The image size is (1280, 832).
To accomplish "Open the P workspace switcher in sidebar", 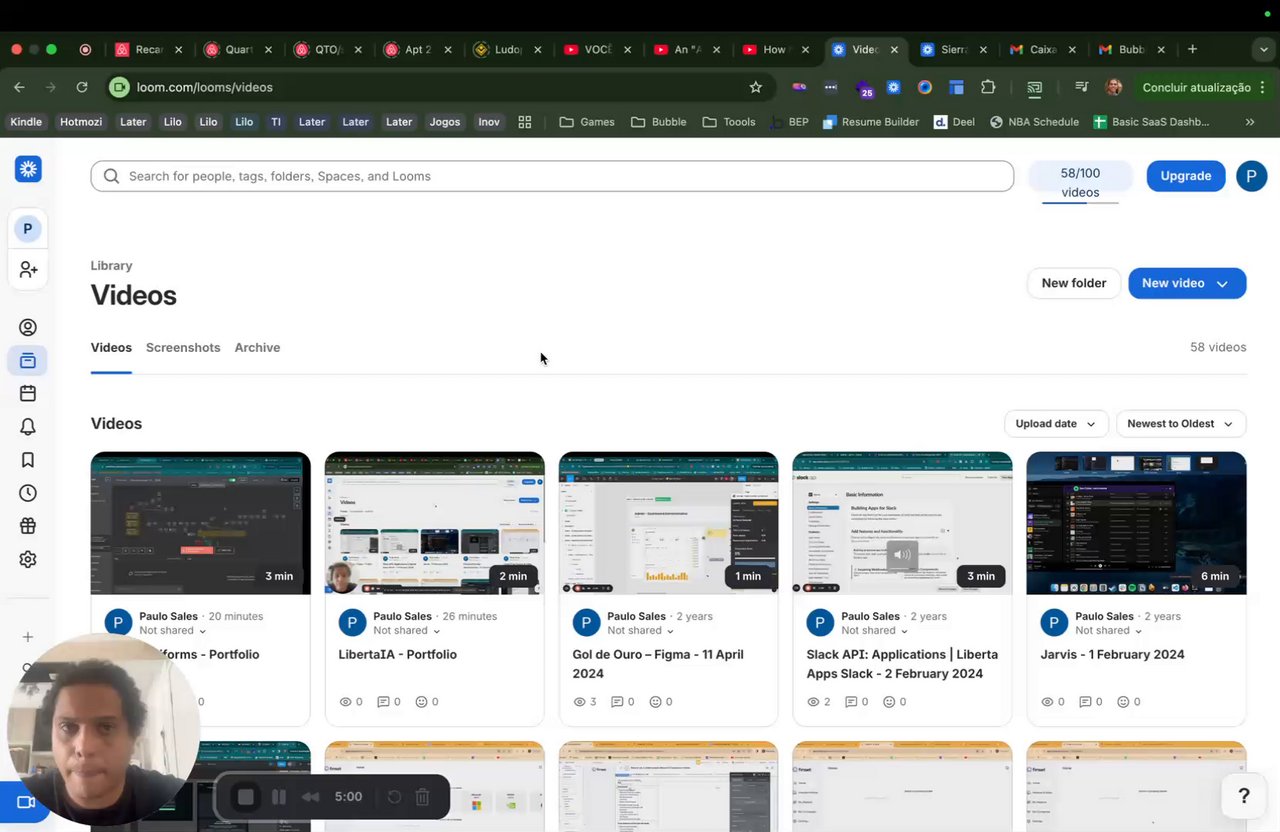I will pos(28,229).
